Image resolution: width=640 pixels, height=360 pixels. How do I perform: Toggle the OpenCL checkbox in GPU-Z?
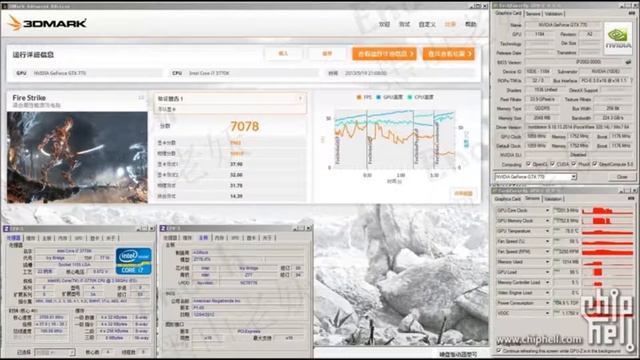tap(529, 164)
